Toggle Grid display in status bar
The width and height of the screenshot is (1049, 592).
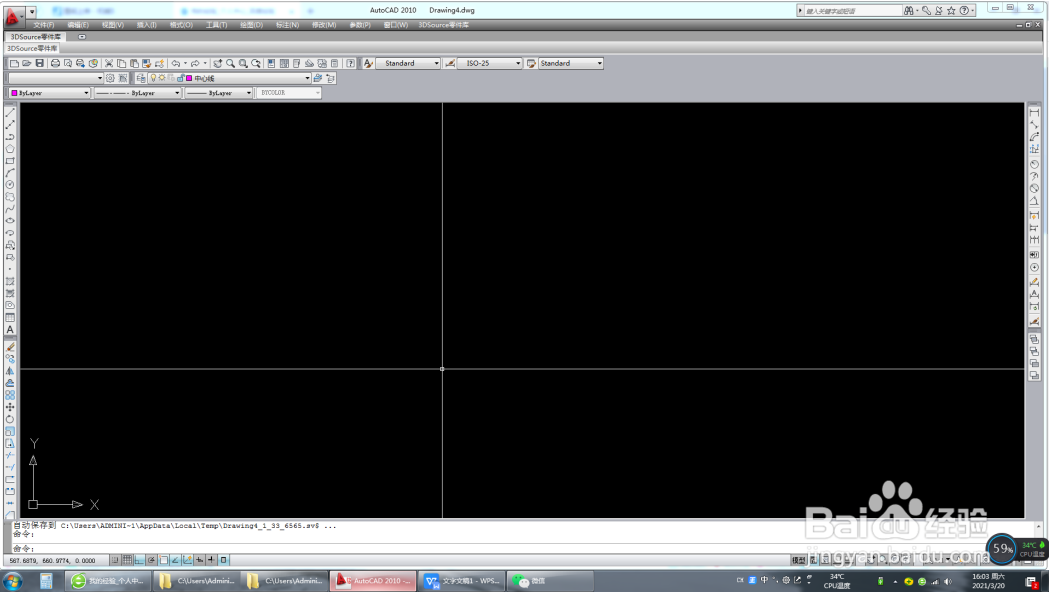pos(127,560)
